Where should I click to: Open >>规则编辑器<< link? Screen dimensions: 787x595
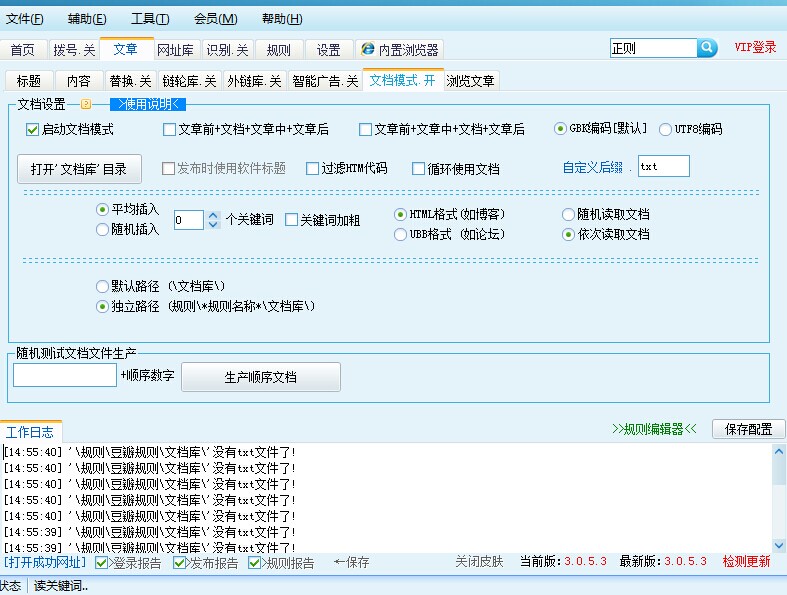coord(654,429)
